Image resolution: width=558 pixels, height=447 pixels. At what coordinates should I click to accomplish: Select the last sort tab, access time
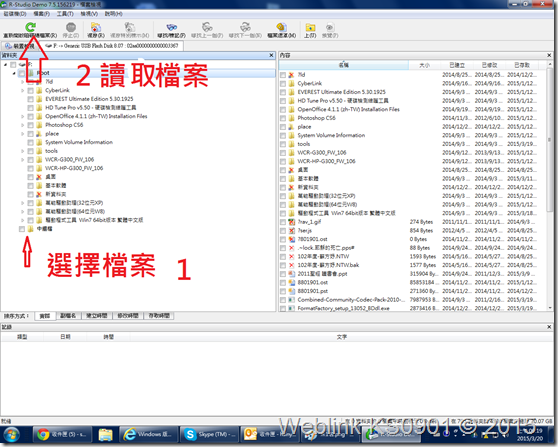159,316
